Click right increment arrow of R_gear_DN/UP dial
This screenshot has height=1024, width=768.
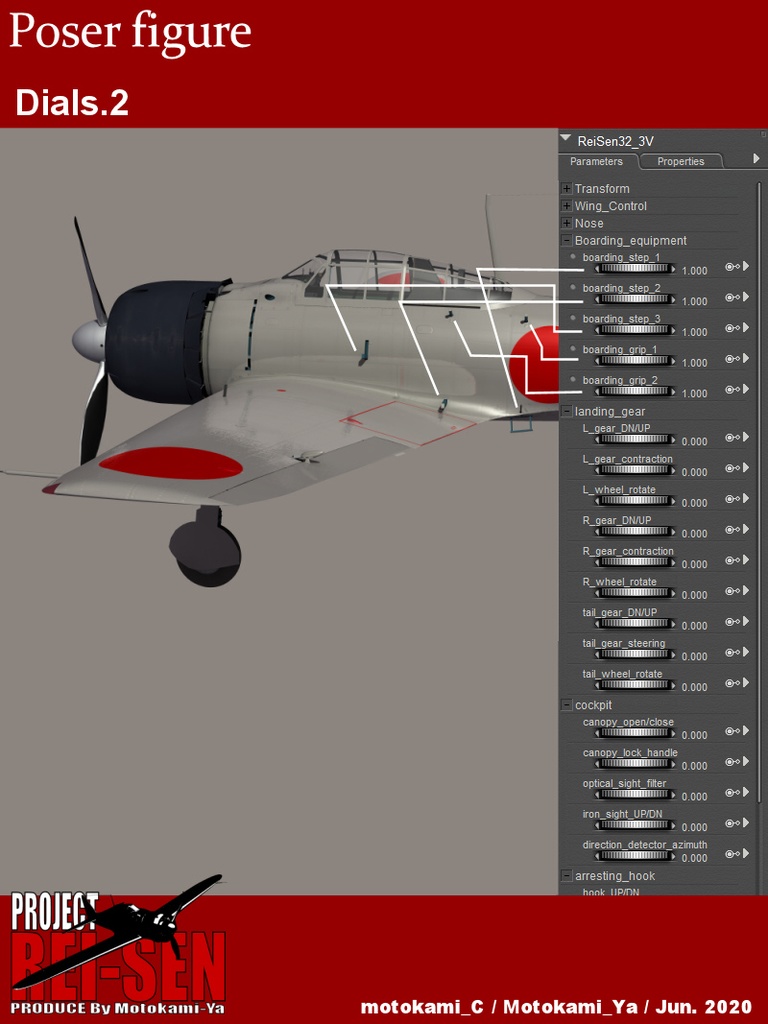(x=672, y=532)
